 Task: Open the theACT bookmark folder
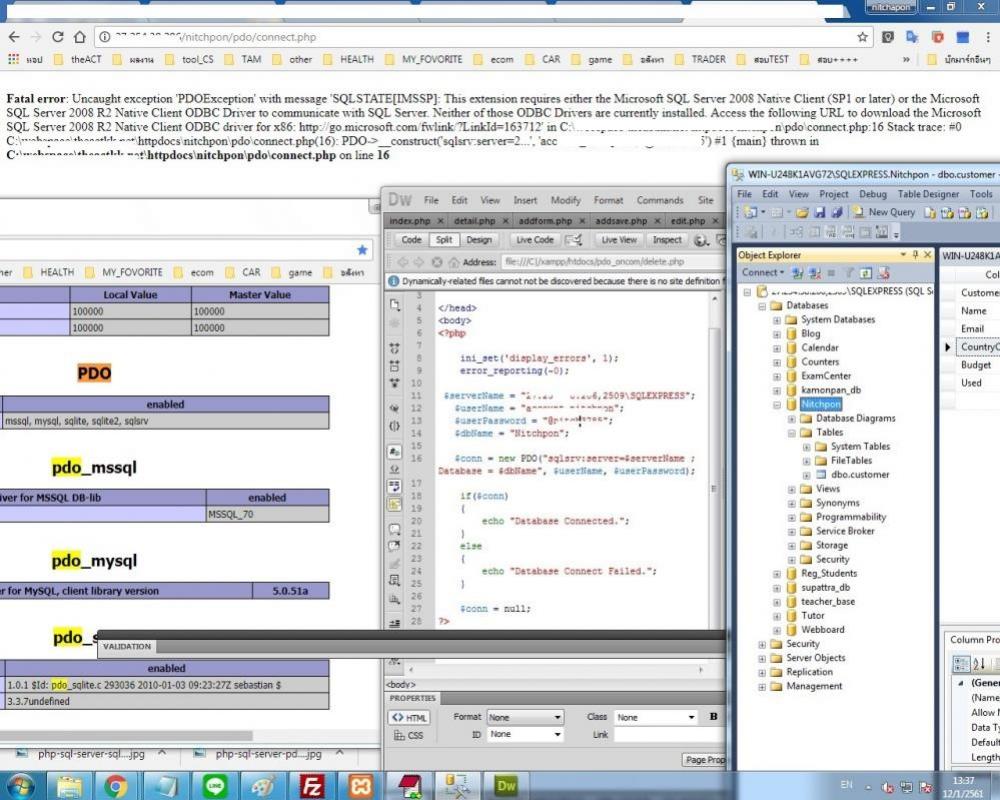tap(78, 59)
